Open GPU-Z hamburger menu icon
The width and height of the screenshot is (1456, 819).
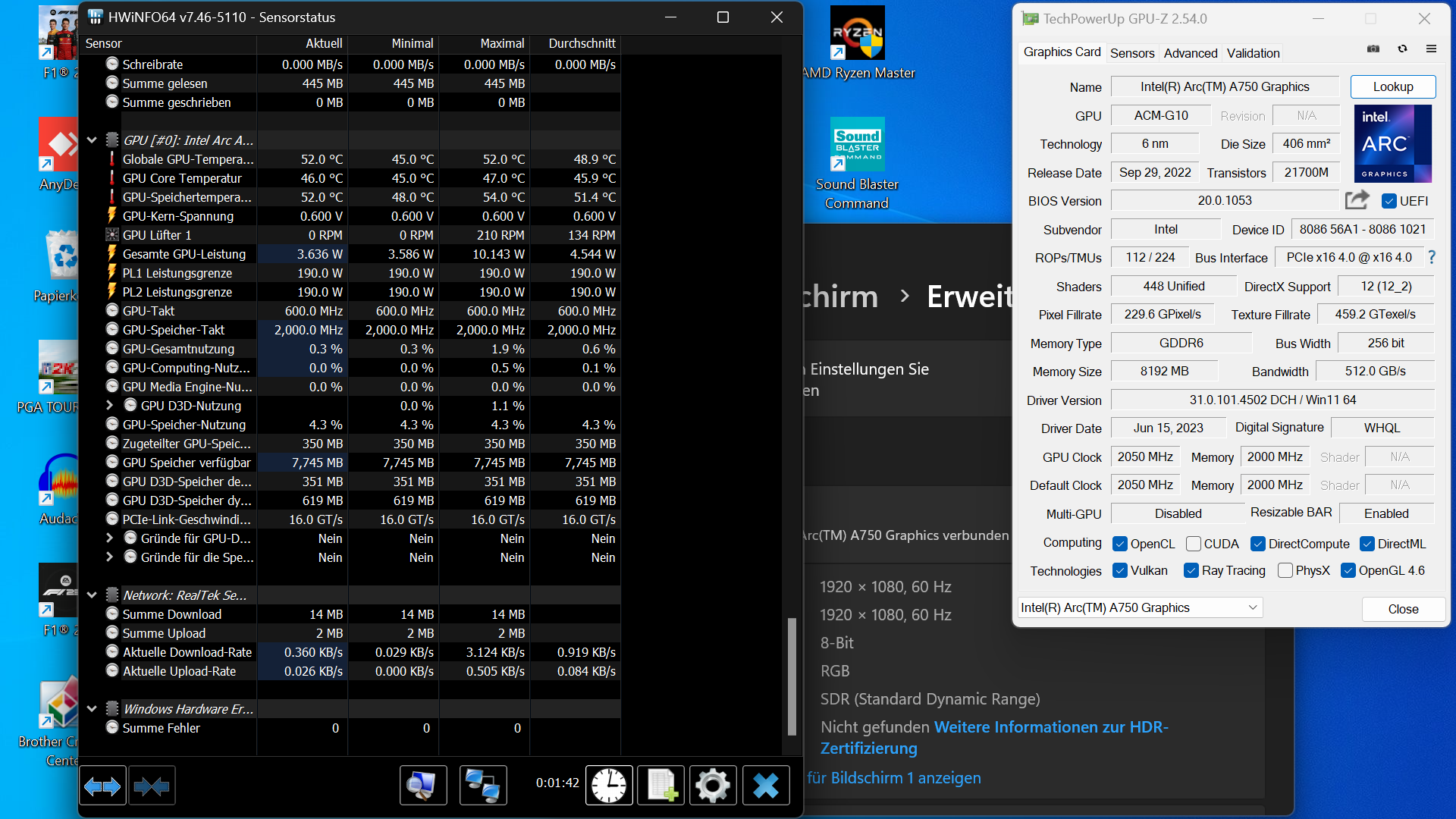(1431, 49)
